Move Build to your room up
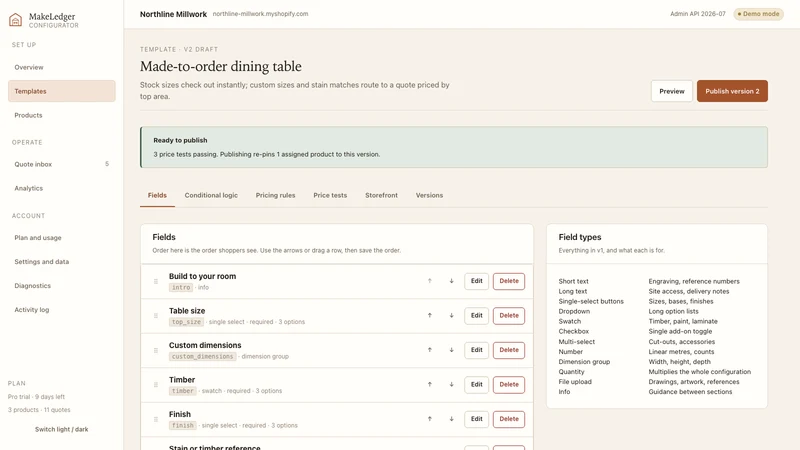 [x=430, y=281]
